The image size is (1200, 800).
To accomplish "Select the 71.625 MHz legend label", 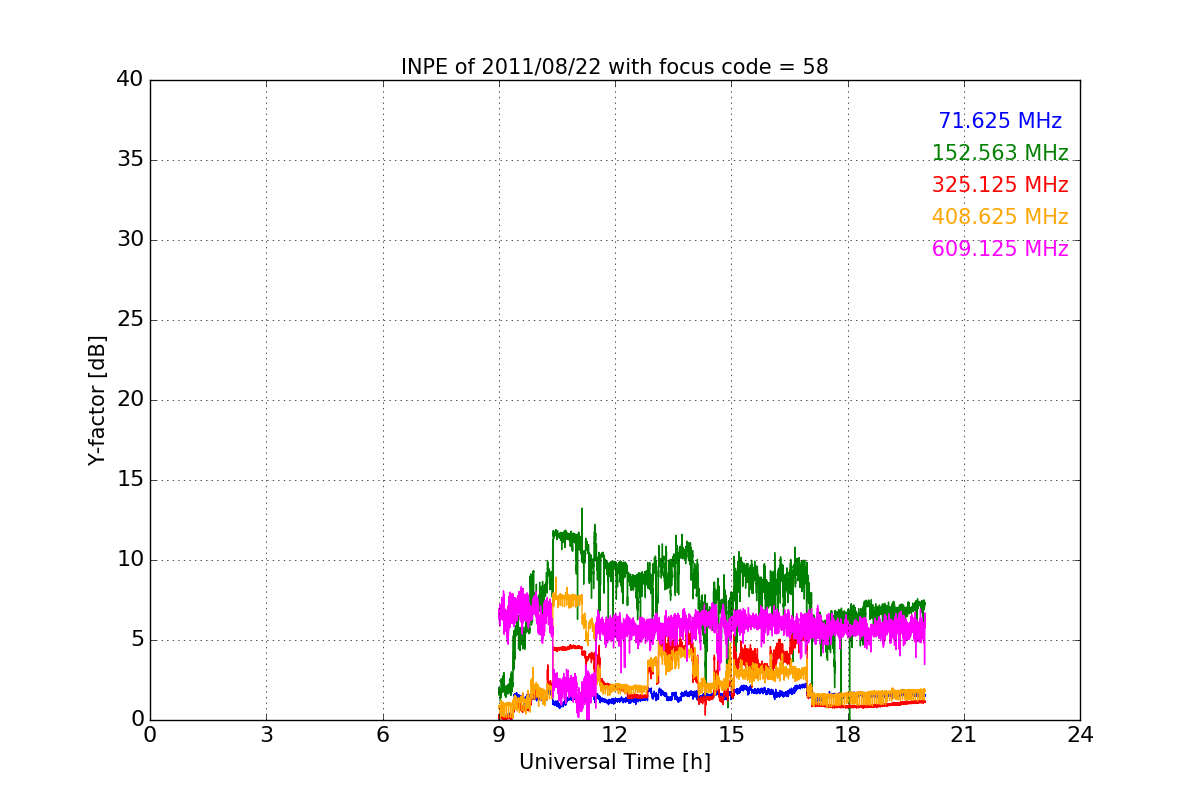I will (x=1000, y=121).
